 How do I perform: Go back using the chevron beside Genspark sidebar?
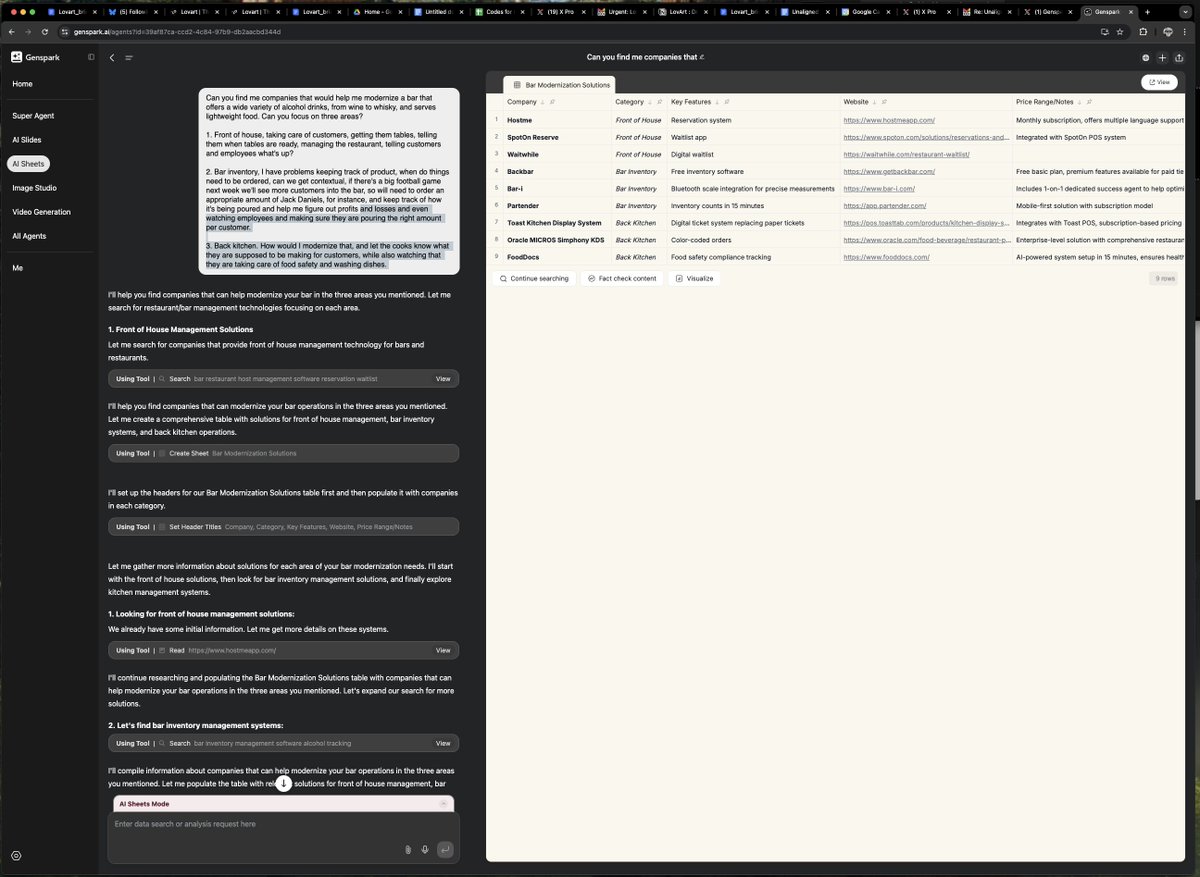112,58
